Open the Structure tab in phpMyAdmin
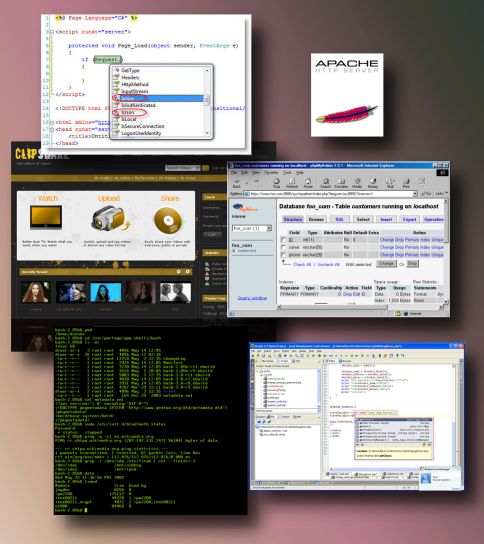Screen dimensions: 484x544 click(x=292, y=219)
